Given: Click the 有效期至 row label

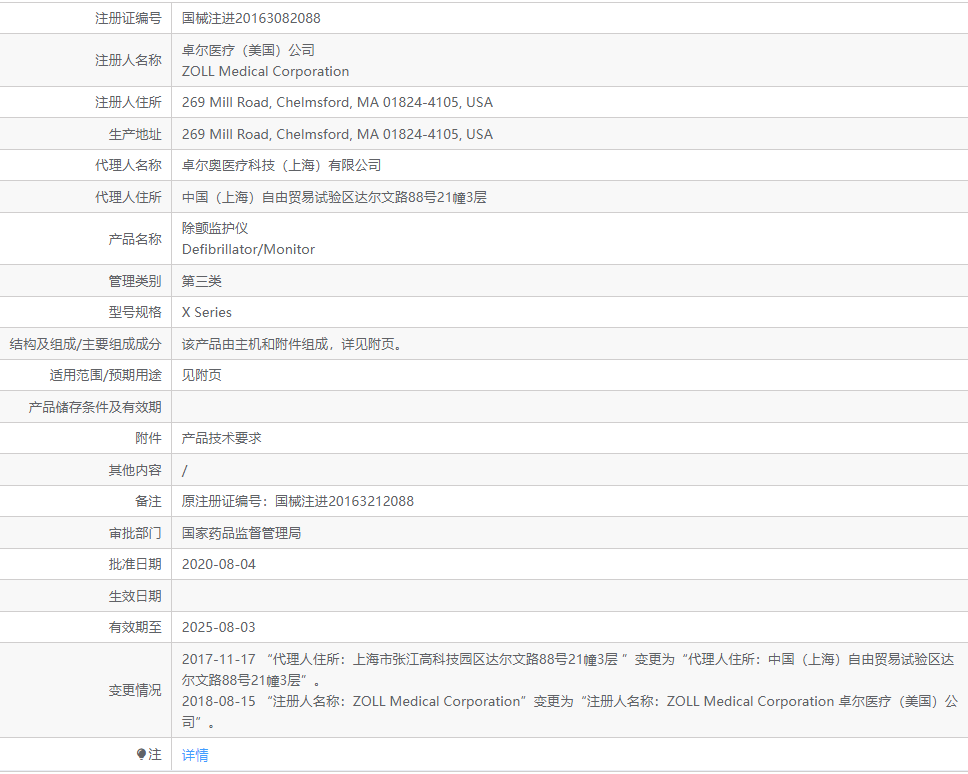Looking at the screenshot, I should 135,627.
